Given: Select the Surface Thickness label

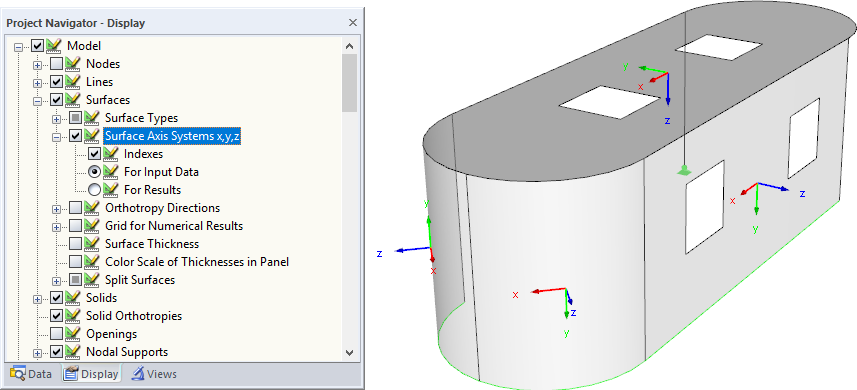Looking at the screenshot, I should 152,244.
